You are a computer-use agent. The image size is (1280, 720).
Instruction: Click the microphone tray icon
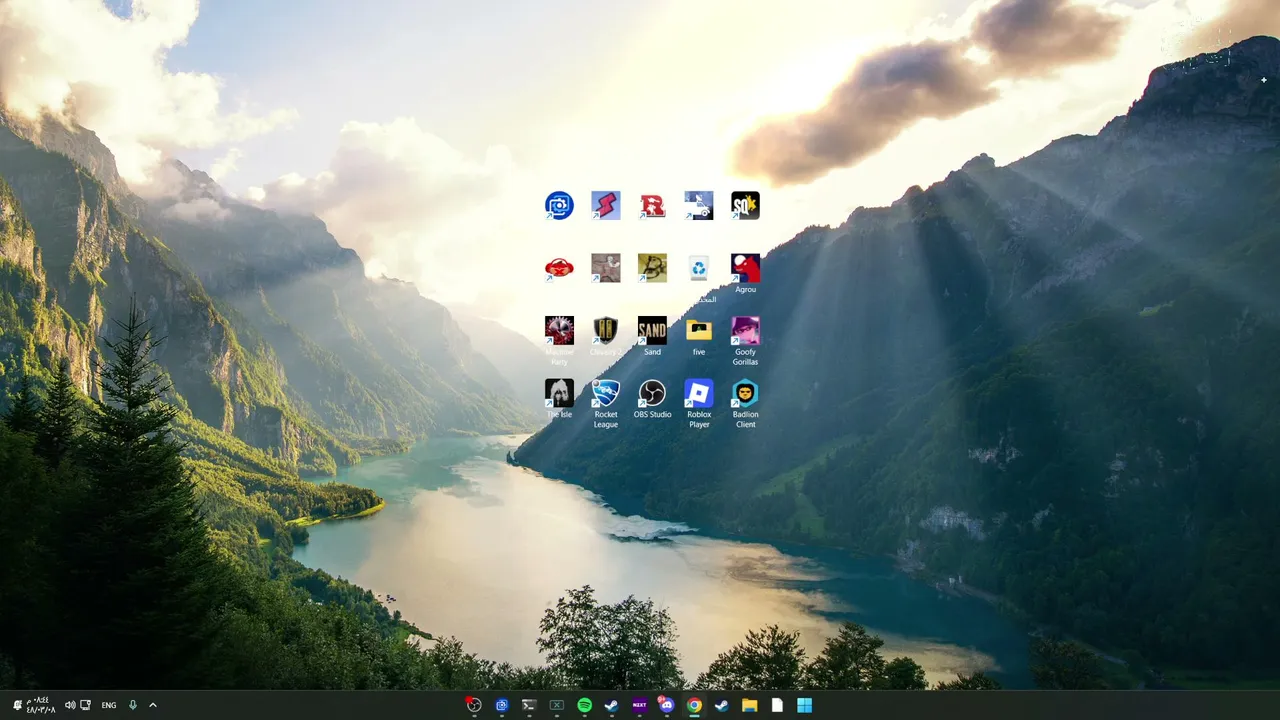pos(132,705)
